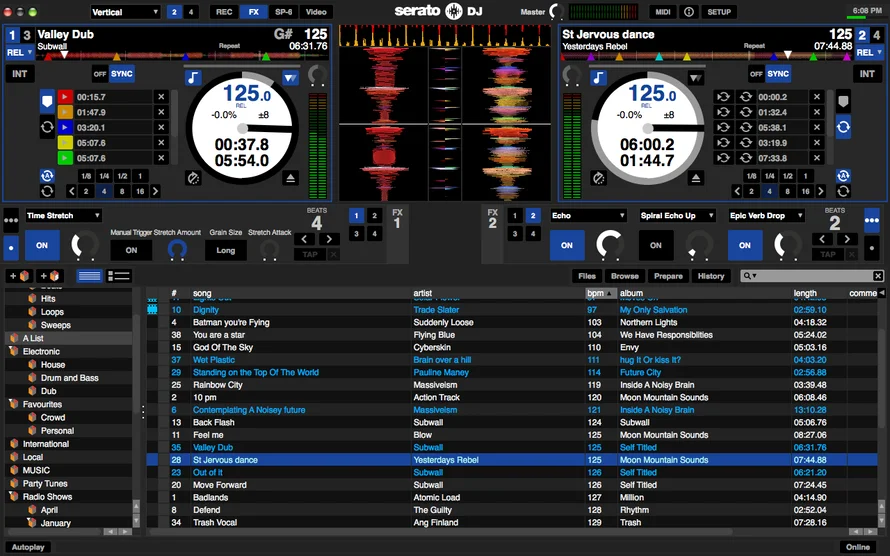890x556 pixels.
Task: Toggle SYNC on the left deck
Action: click(121, 74)
